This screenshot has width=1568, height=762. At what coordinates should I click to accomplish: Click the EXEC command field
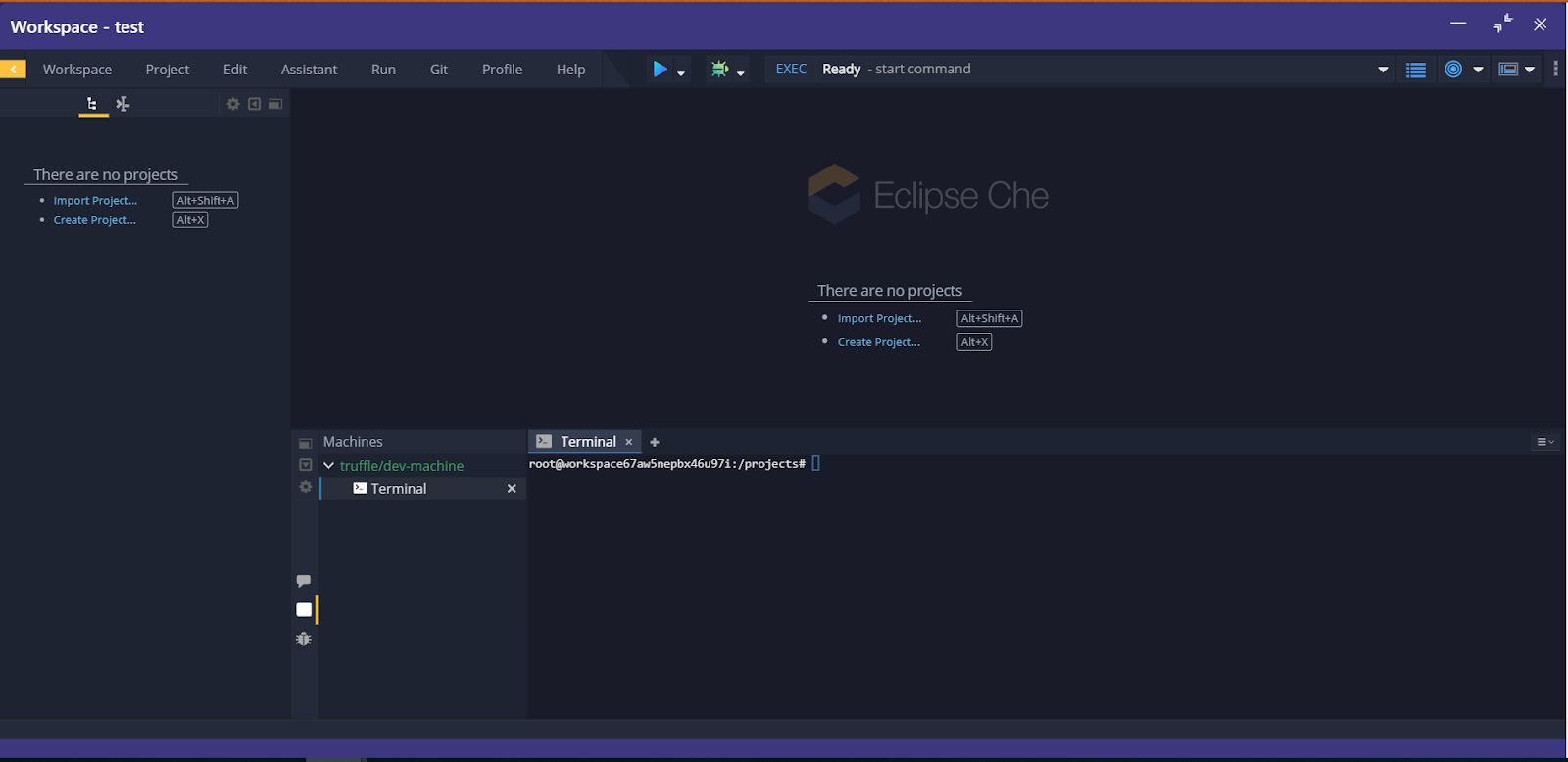(1078, 69)
